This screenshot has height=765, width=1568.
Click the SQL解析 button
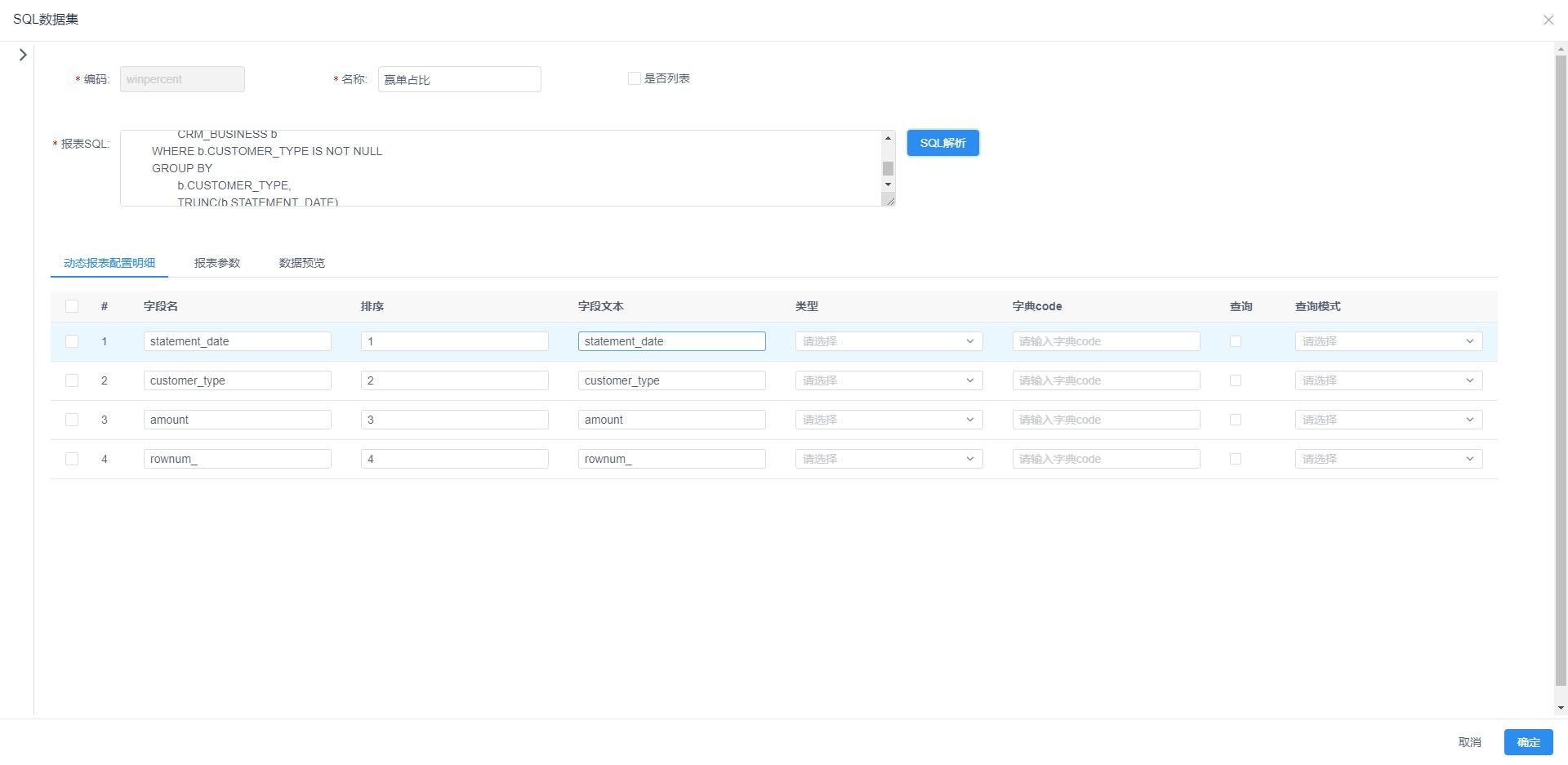click(x=942, y=142)
